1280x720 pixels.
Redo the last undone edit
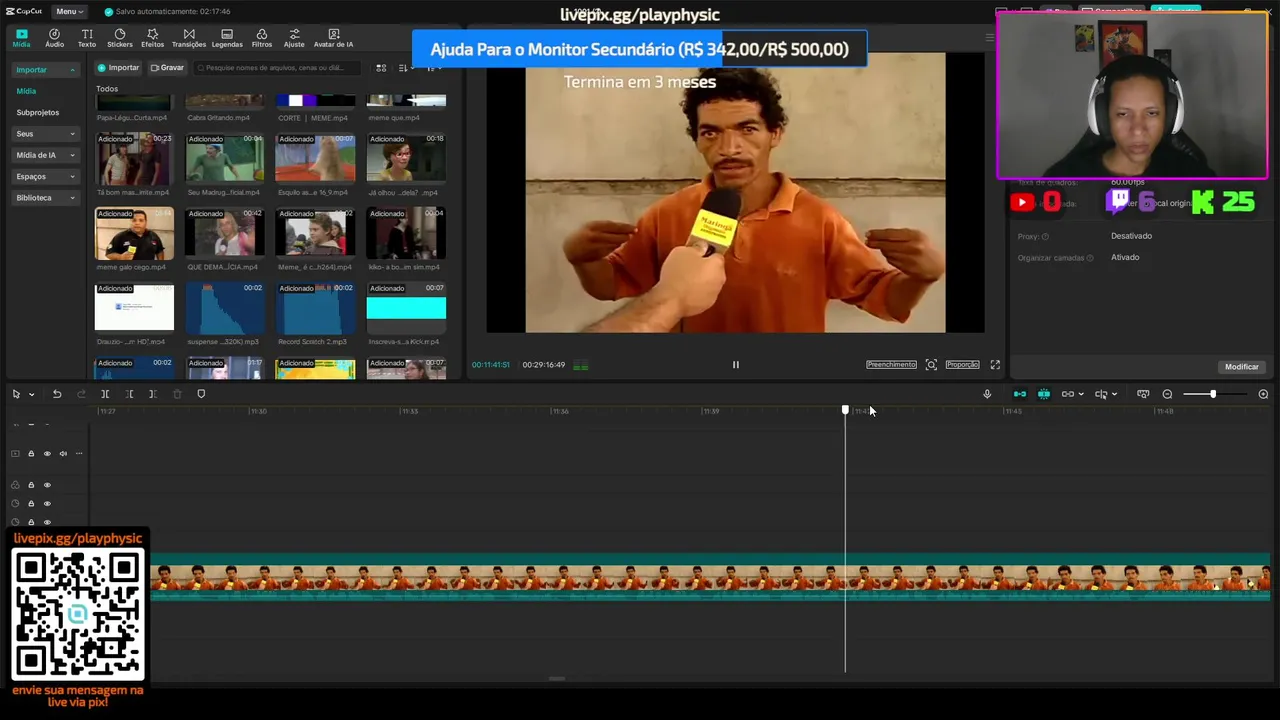[81, 394]
